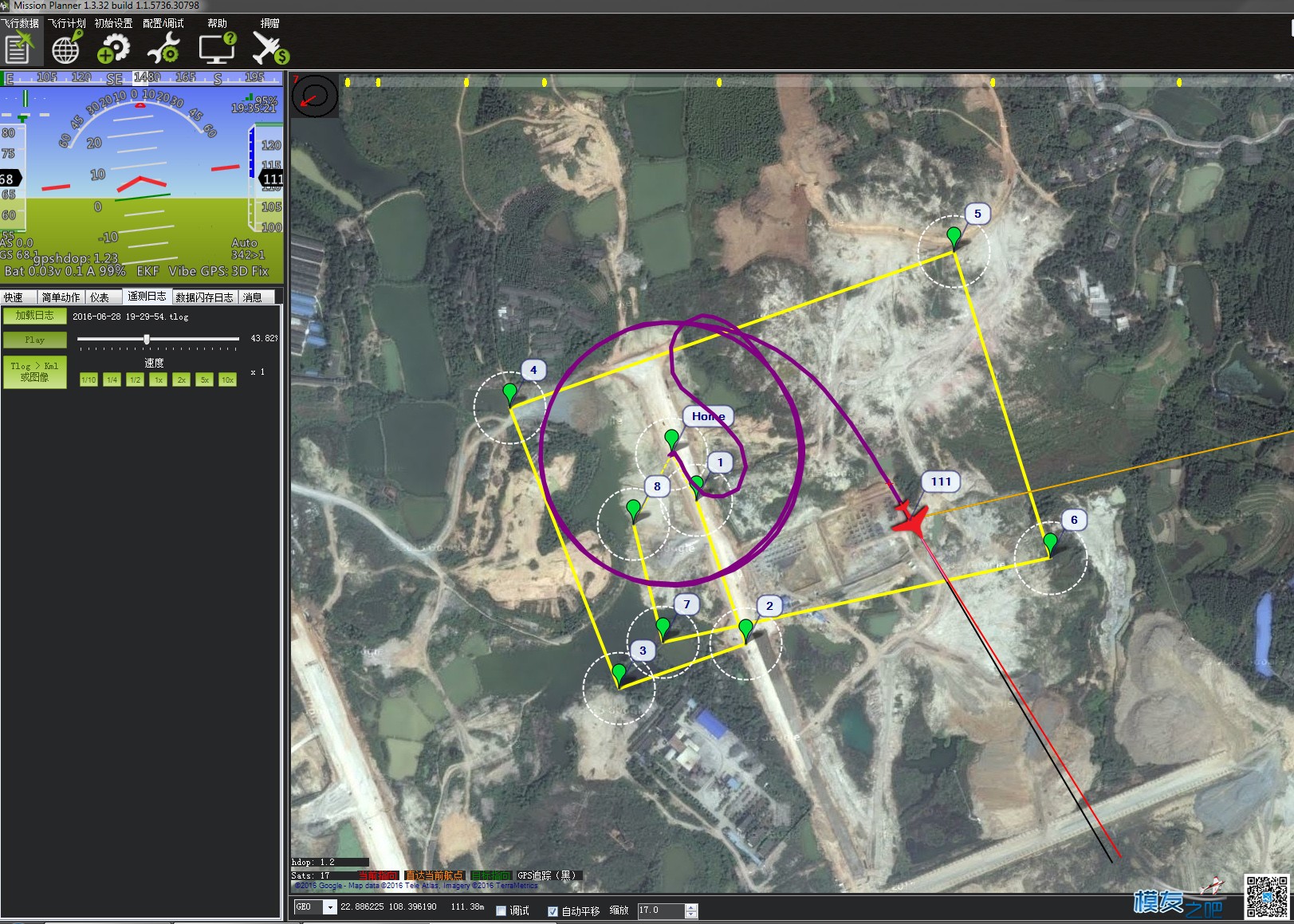The image size is (1294, 924).
Task: Switch to the 简单动作 (Actions) tab
Action: [x=61, y=297]
